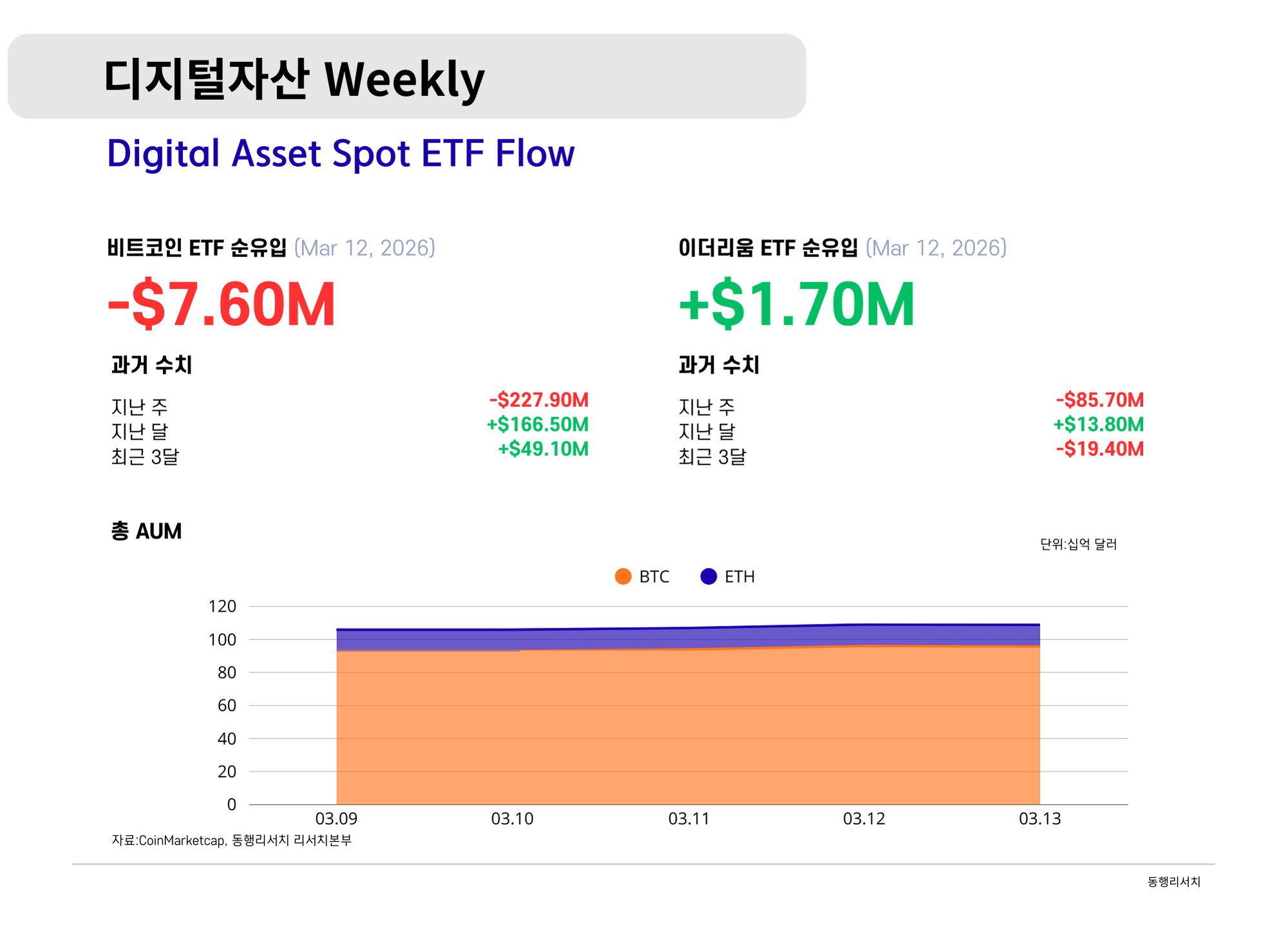Select the Bitcoin last month +$166.50M value
Screen dimensions: 1288x926
538,424
